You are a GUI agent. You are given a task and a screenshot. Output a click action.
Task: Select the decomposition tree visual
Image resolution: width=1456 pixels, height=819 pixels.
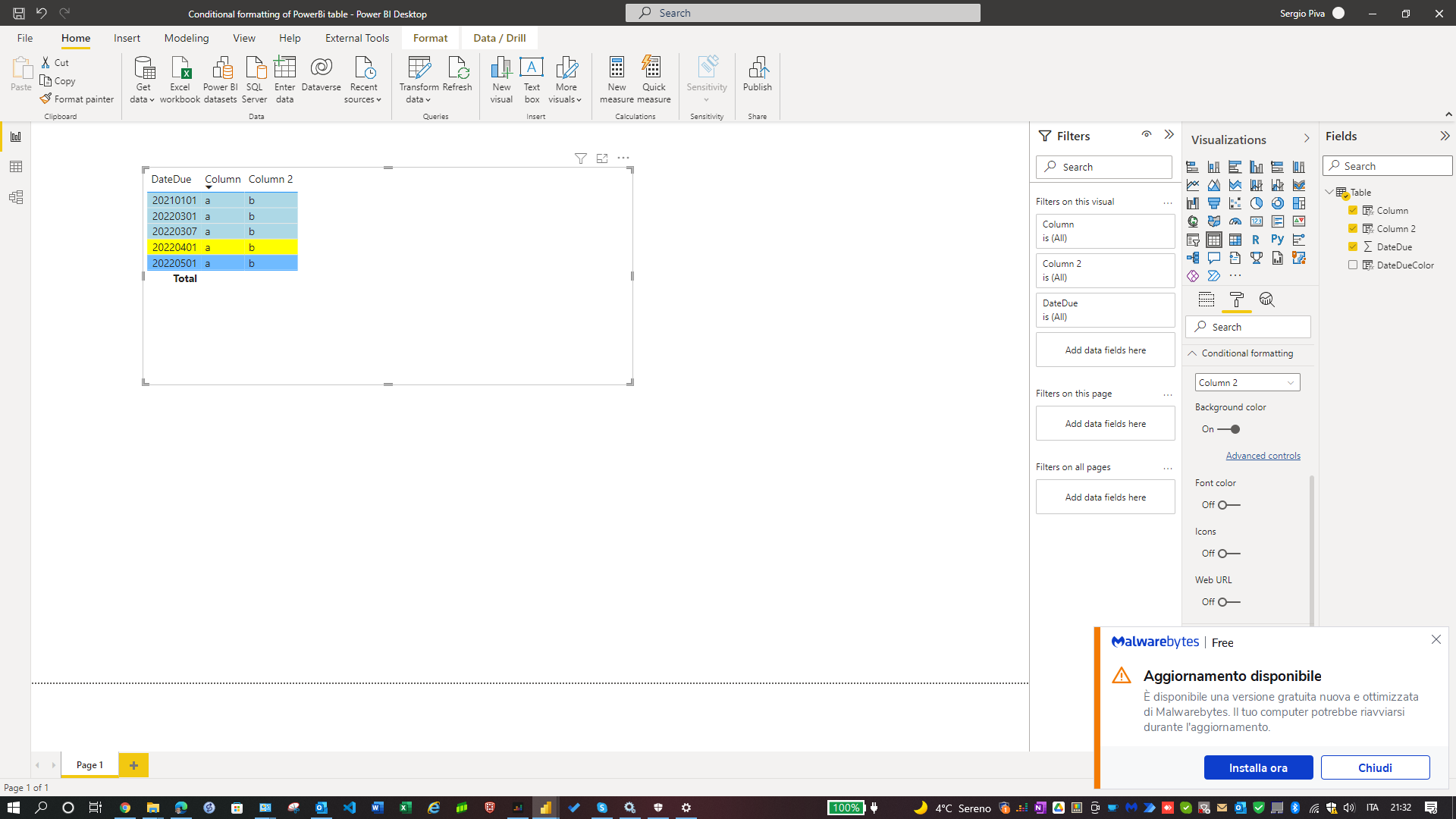(x=1193, y=258)
